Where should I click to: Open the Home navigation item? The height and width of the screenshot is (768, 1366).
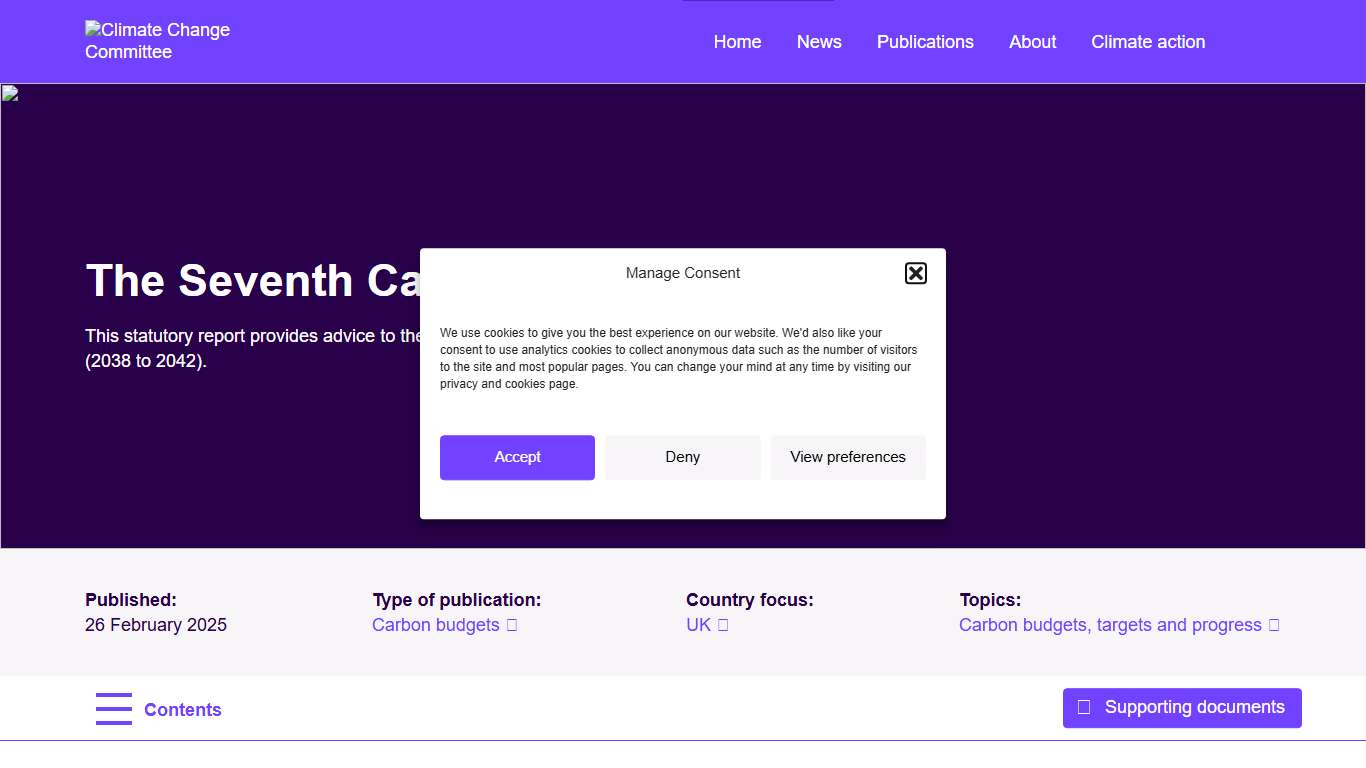pyautogui.click(x=737, y=42)
